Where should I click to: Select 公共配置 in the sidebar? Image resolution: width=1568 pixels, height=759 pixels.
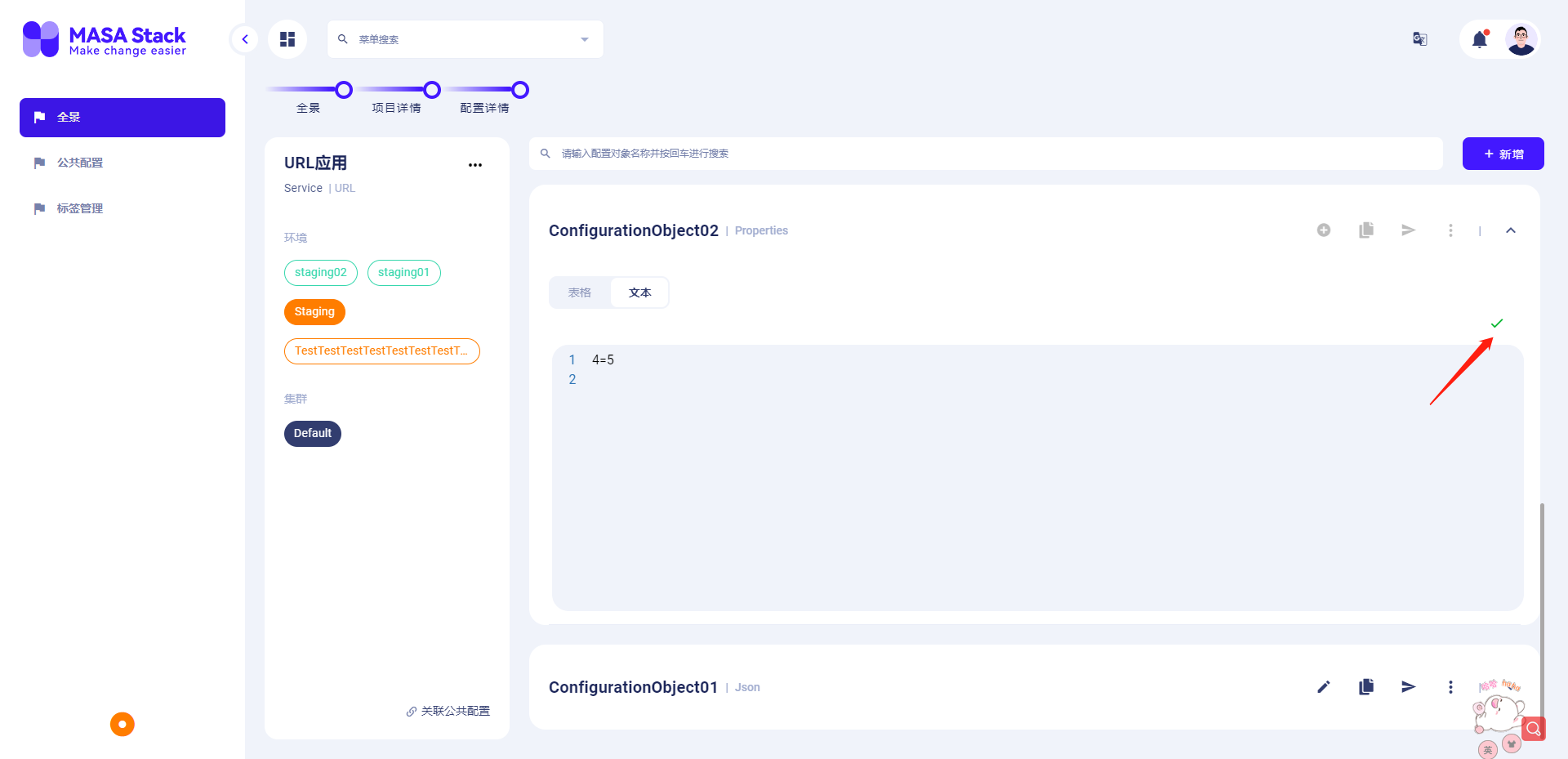click(79, 163)
